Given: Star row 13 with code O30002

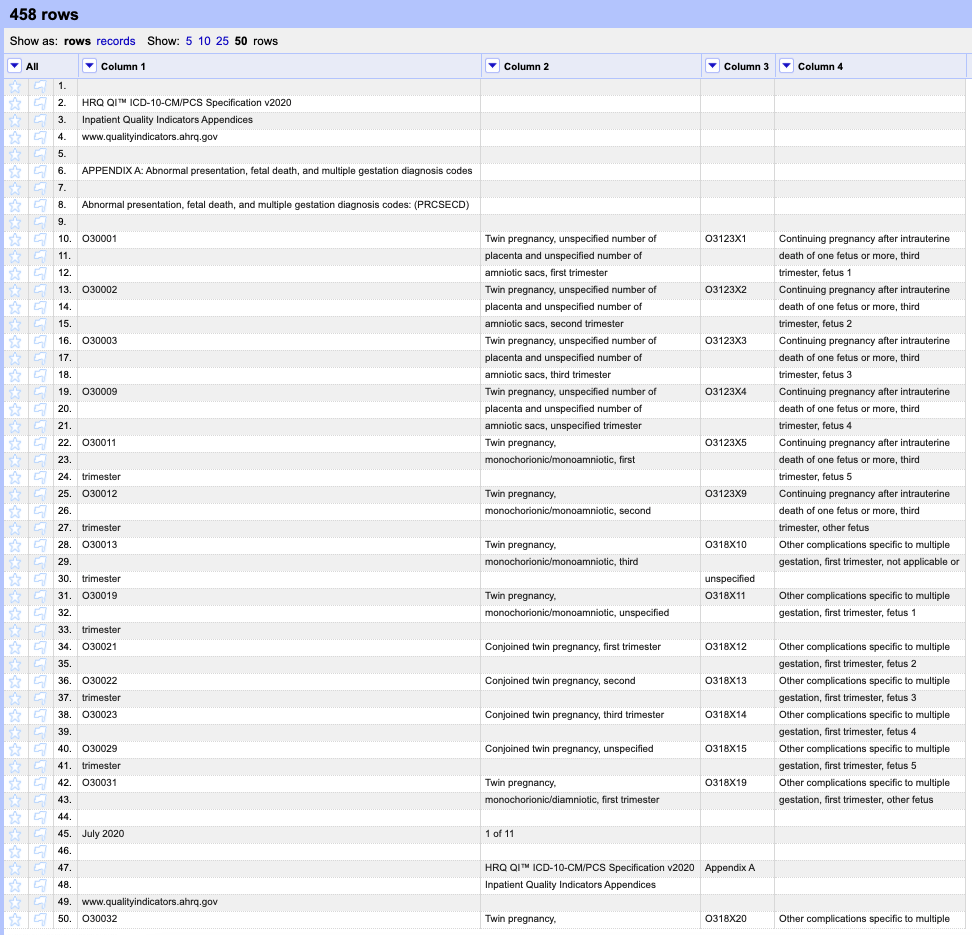Looking at the screenshot, I should coord(15,290).
